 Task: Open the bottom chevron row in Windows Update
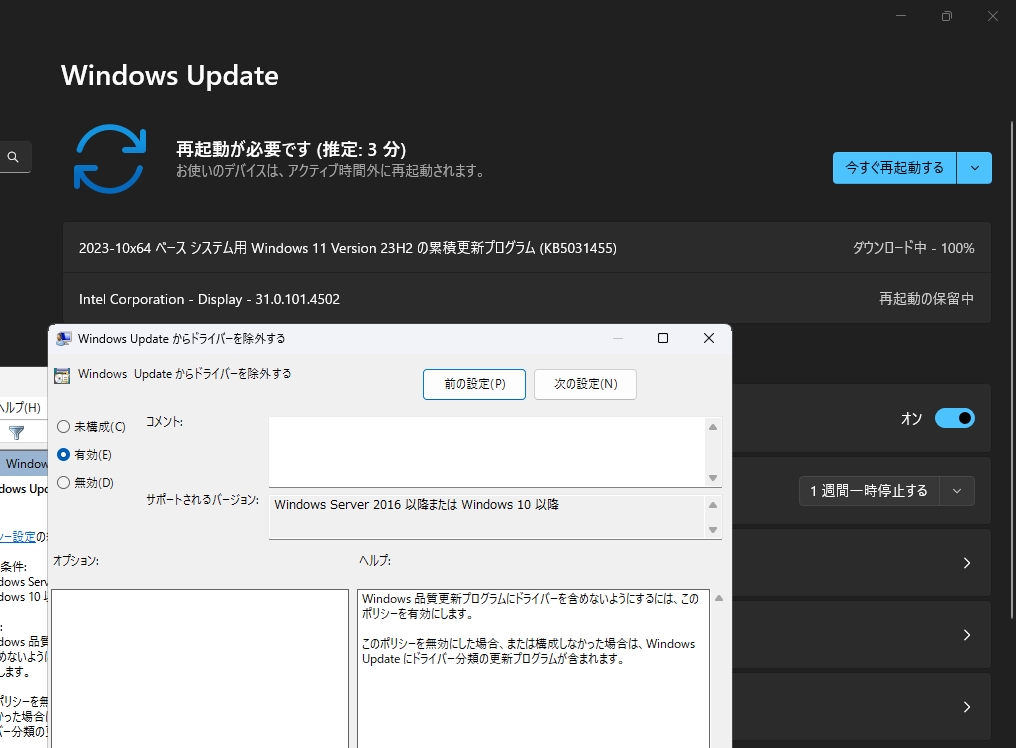[x=967, y=707]
